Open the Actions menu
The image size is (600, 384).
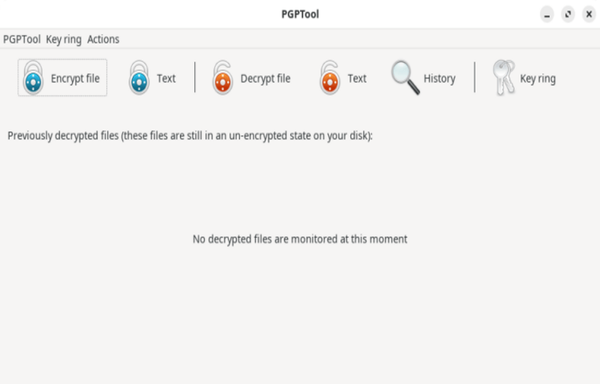103,39
